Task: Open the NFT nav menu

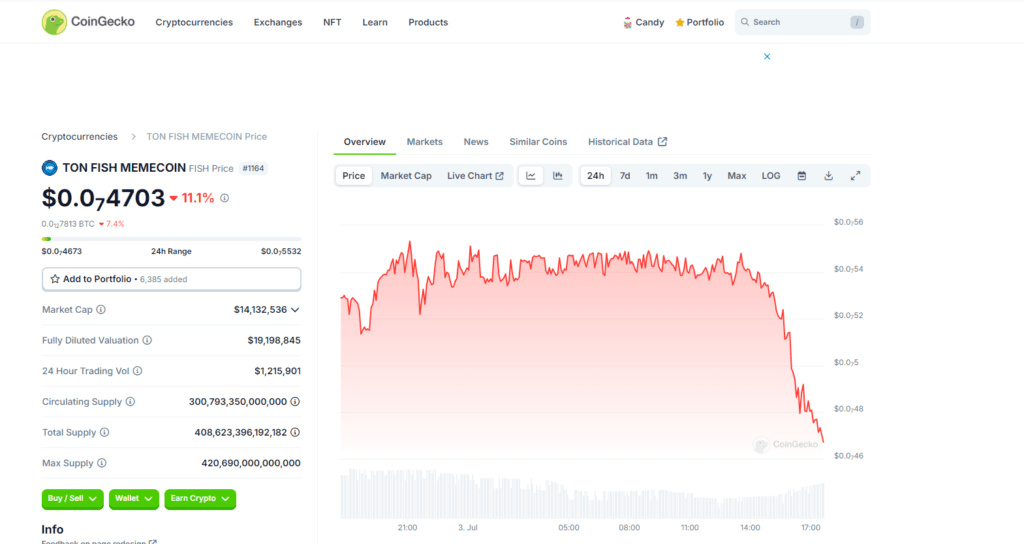Action: (x=332, y=22)
